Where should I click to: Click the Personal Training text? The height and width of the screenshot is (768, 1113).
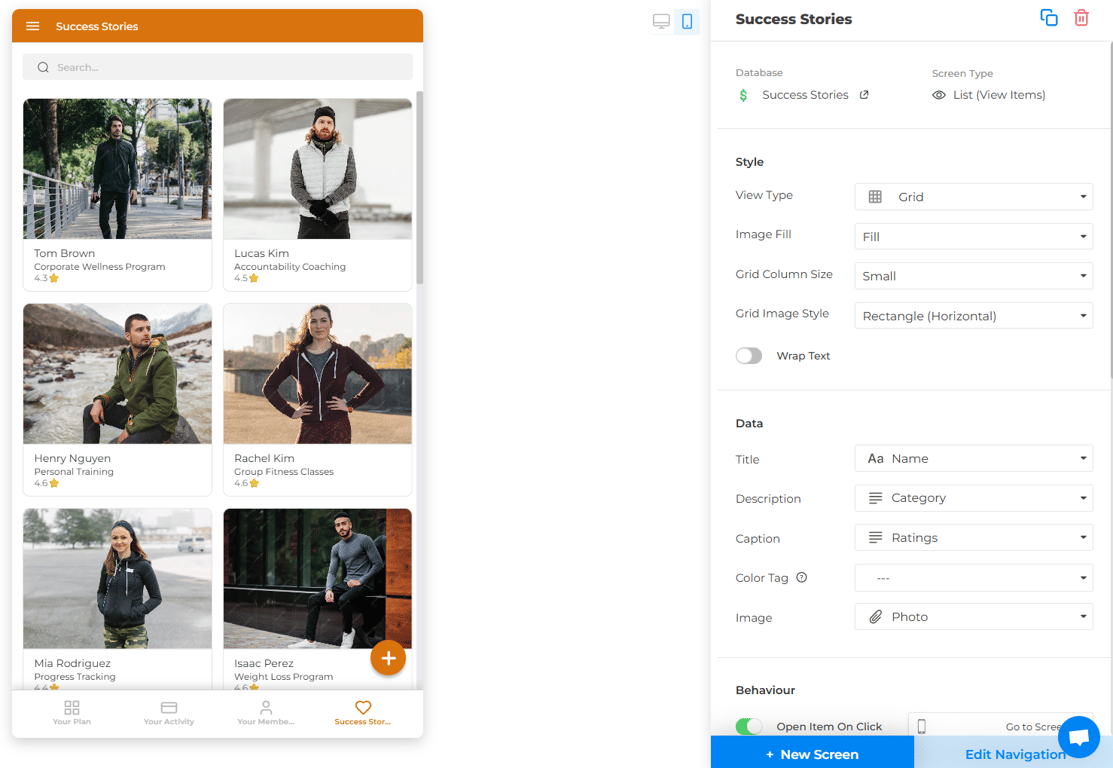tap(74, 472)
